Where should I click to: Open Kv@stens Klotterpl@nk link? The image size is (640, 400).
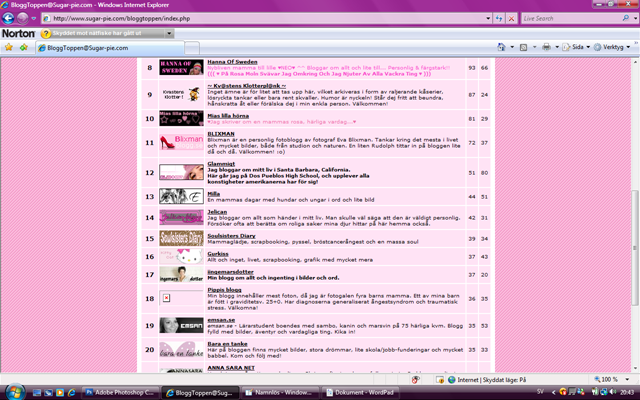pos(247,86)
